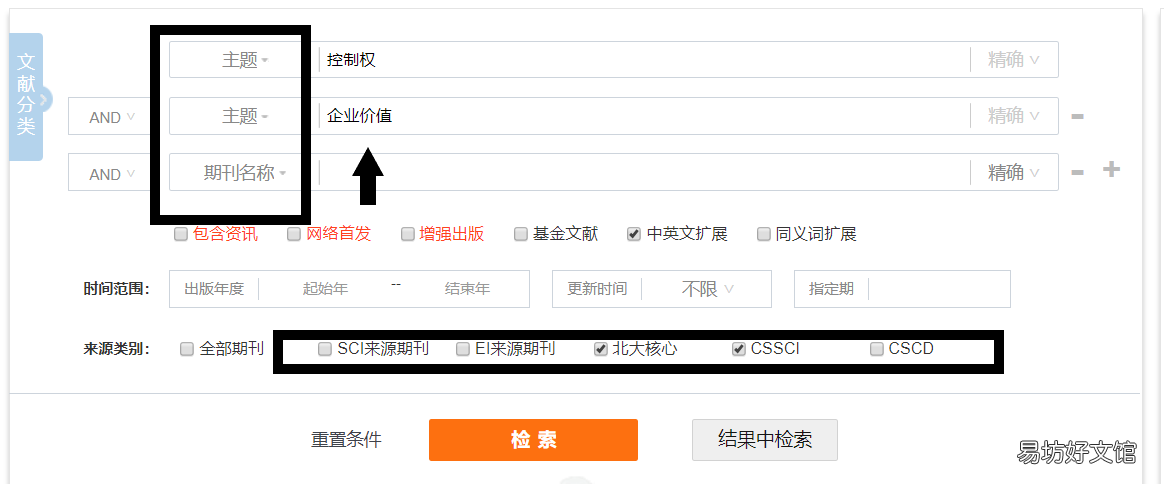Open the 期刊名称 field dropdown
The width and height of the screenshot is (1164, 484).
point(245,174)
